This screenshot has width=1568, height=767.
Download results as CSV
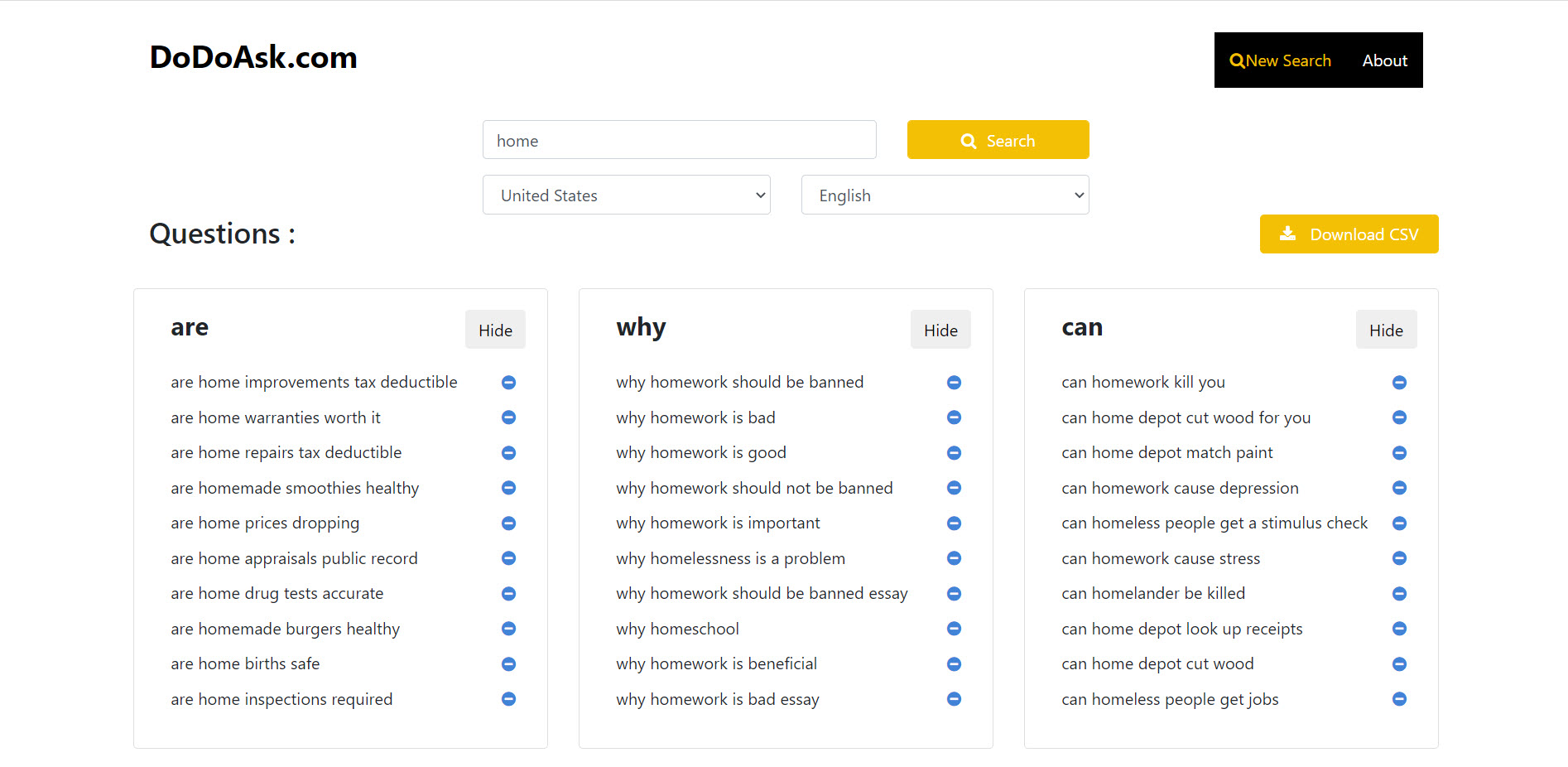tap(1349, 234)
